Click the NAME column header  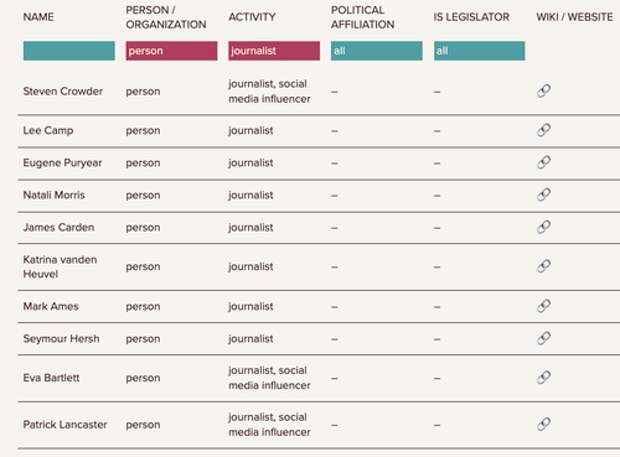click(38, 17)
